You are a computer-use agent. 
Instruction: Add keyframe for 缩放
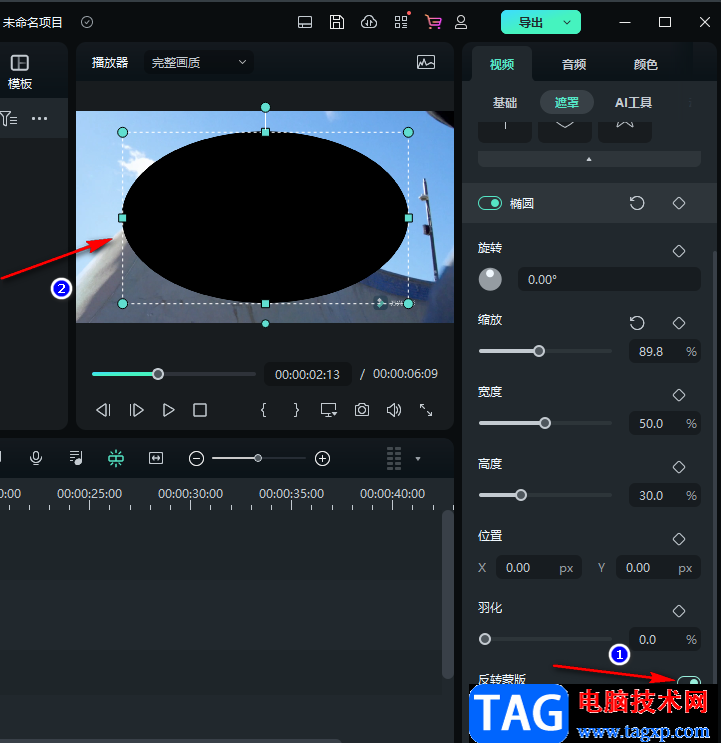pyautogui.click(x=679, y=323)
